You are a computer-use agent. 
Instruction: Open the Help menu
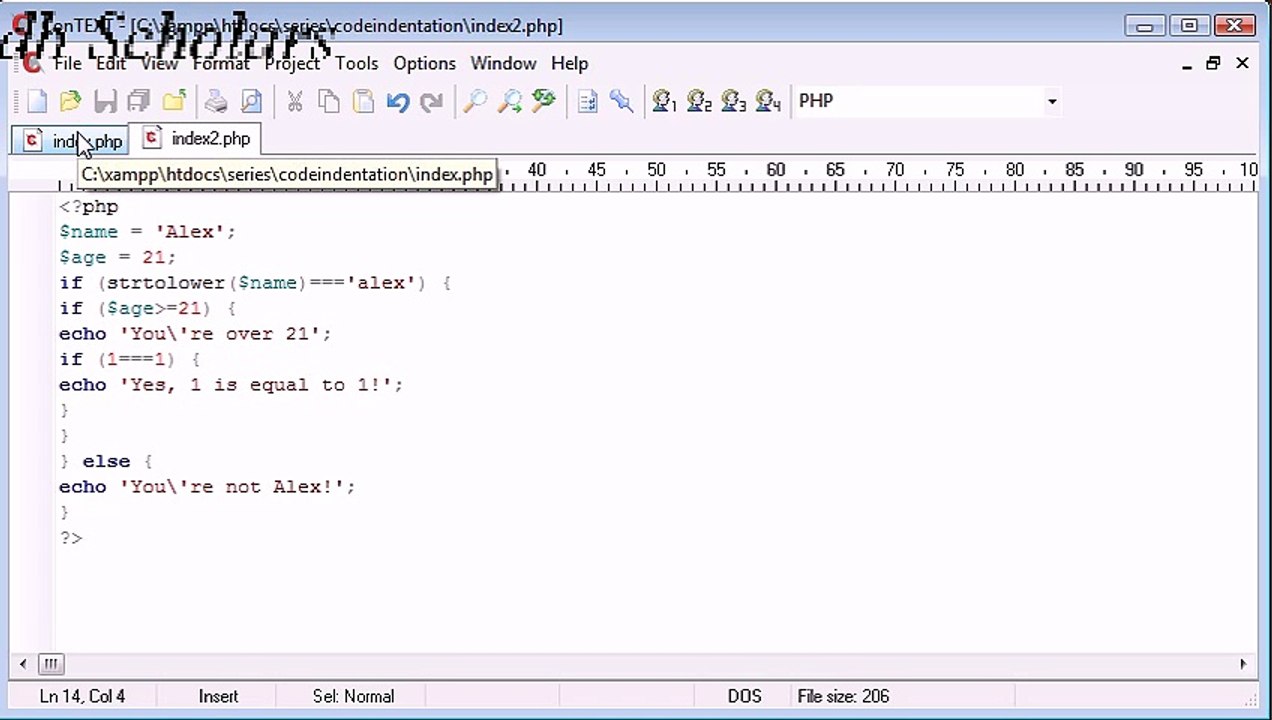coord(569,63)
